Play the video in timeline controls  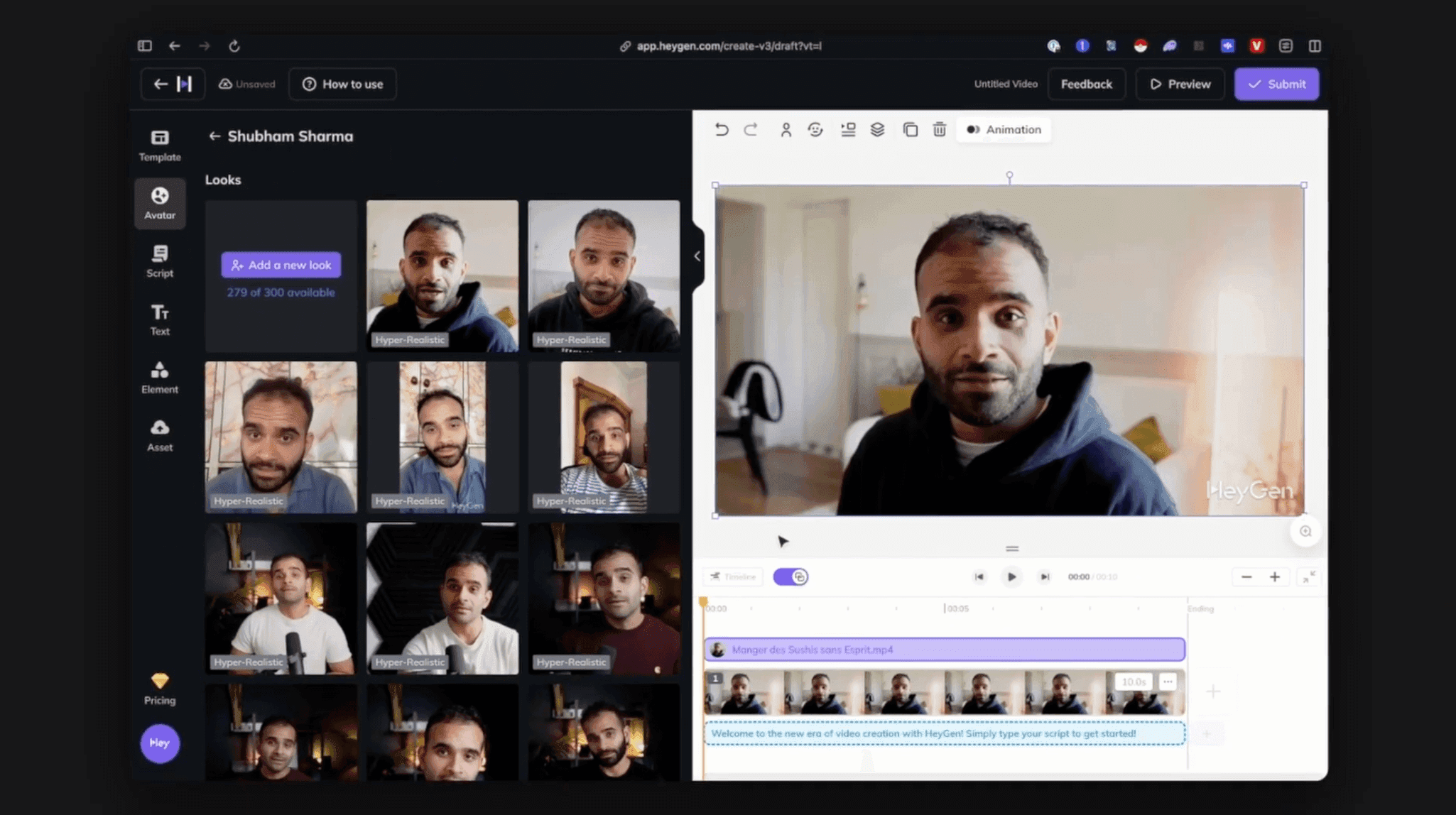pos(1011,576)
